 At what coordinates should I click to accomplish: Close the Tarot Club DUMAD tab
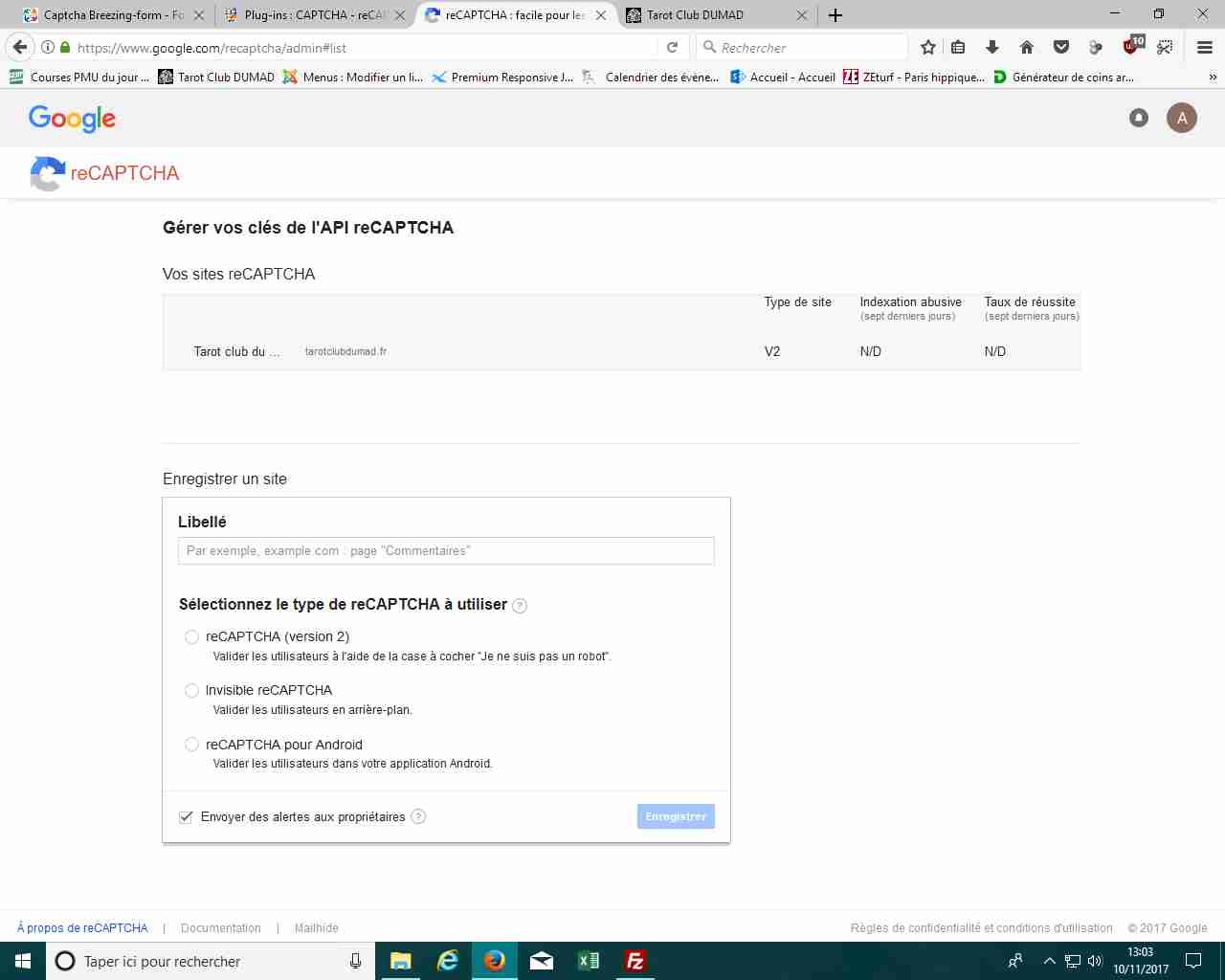pyautogui.click(x=802, y=15)
